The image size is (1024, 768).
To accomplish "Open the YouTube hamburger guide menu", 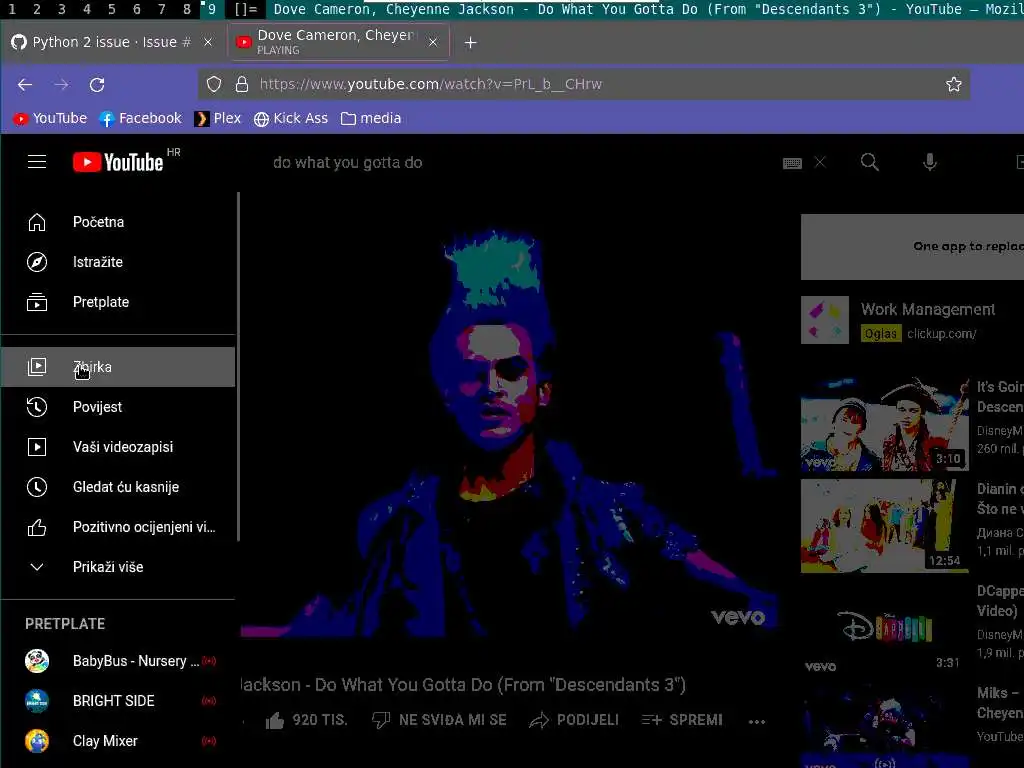I will (x=37, y=162).
